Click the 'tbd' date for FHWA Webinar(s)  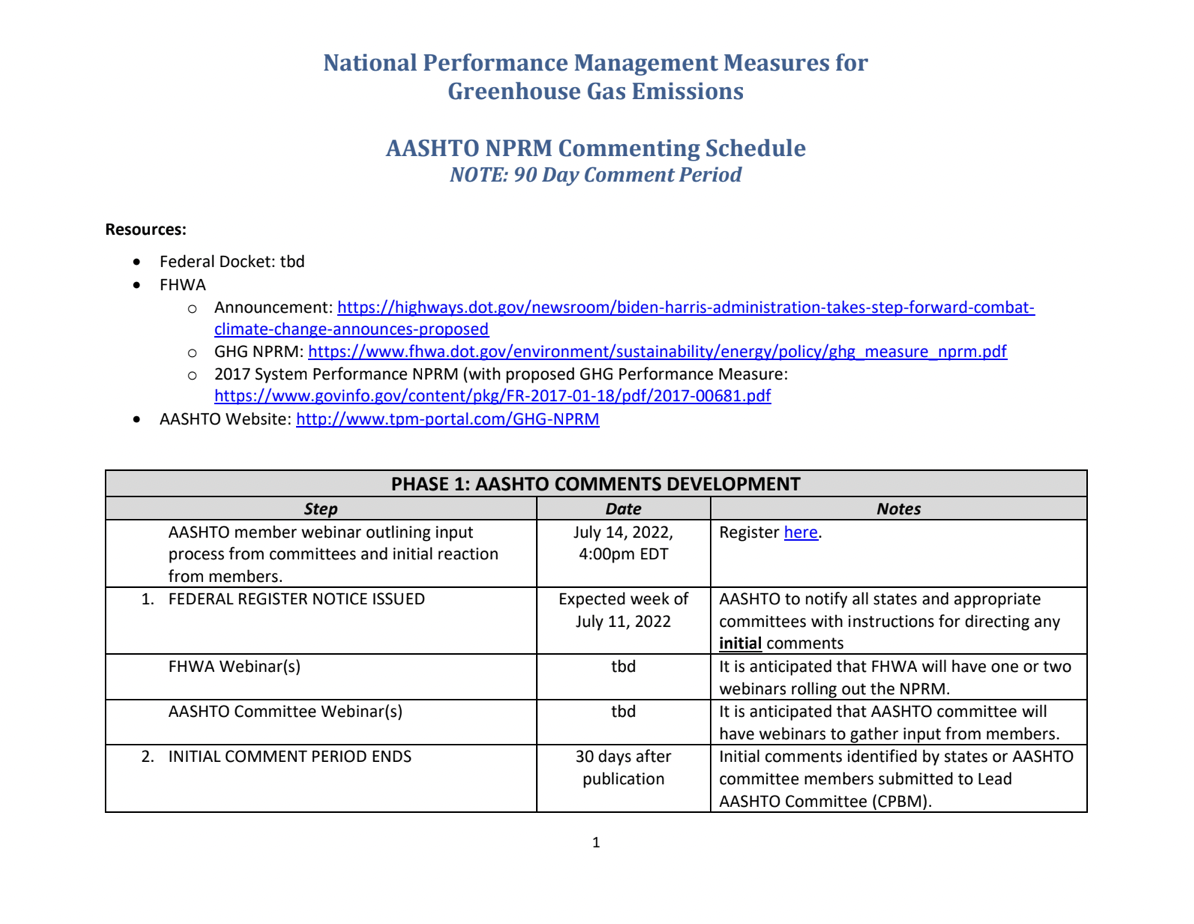(x=623, y=667)
